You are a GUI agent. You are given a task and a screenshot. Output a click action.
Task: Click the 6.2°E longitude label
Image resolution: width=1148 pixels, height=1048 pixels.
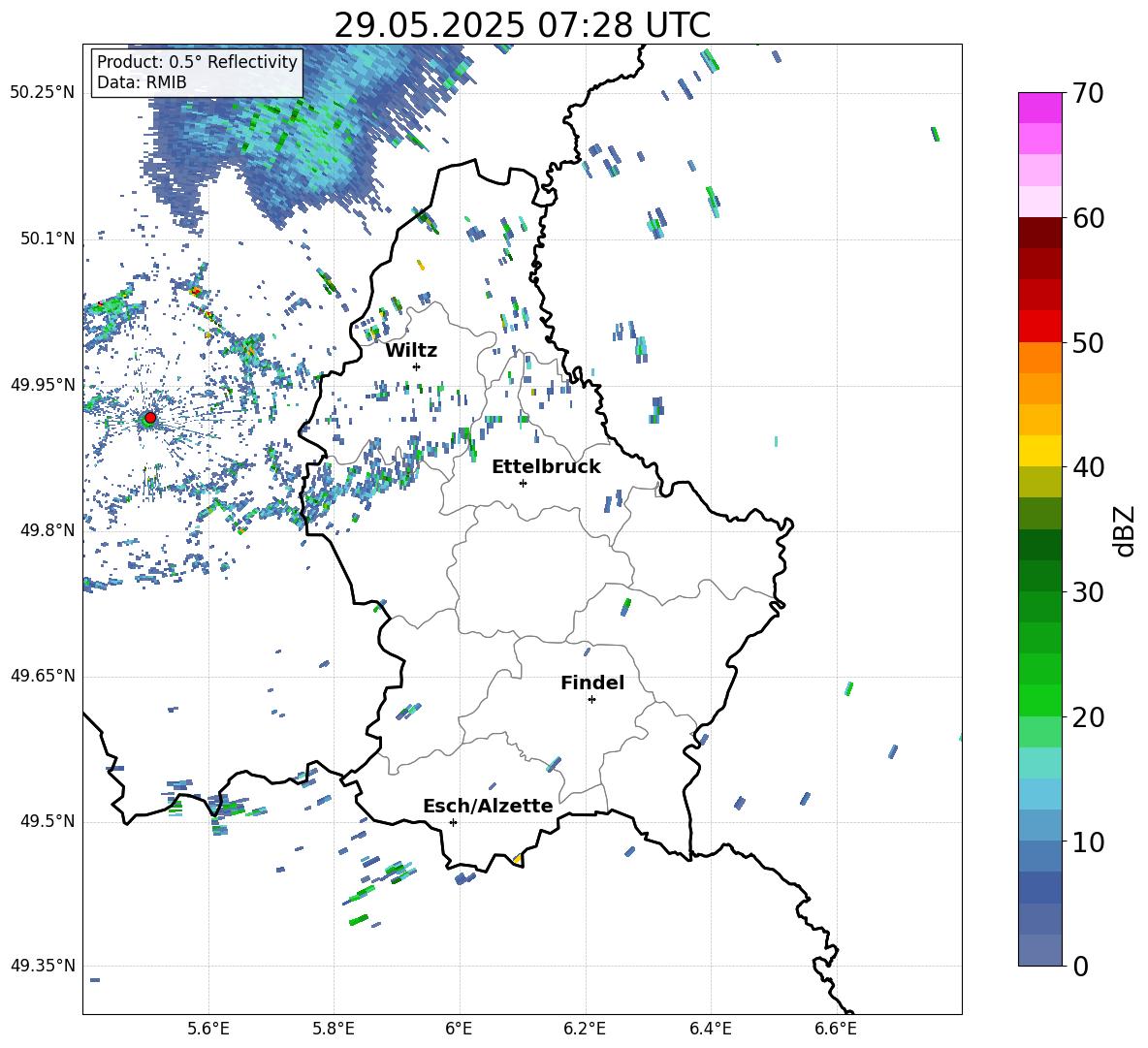[x=585, y=1029]
